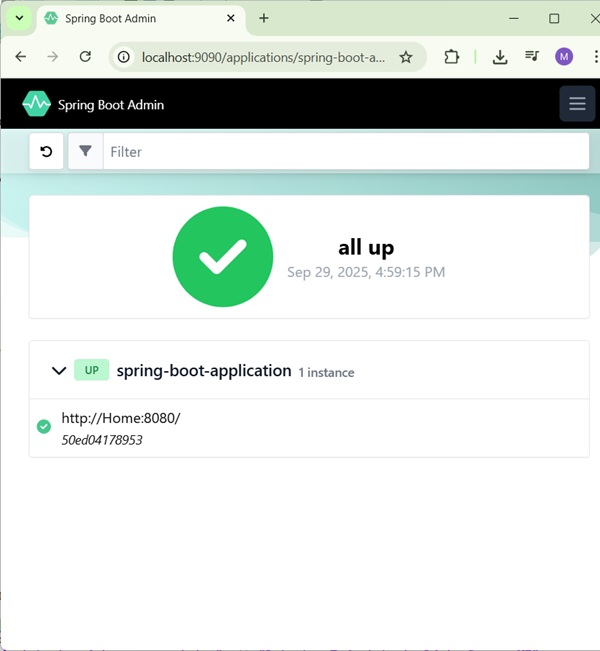600x651 pixels.
Task: Open a new browser tab
Action: (264, 18)
